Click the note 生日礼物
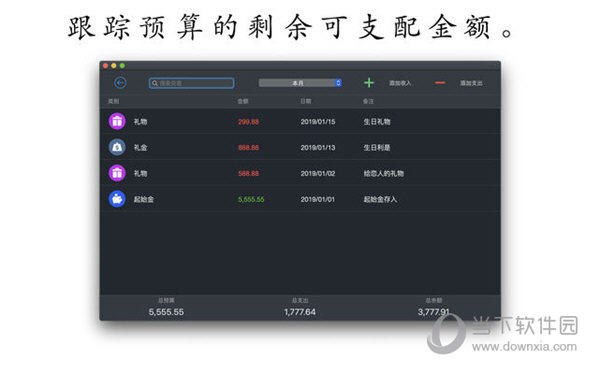Viewport: 600px width, 374px height. pos(377,122)
